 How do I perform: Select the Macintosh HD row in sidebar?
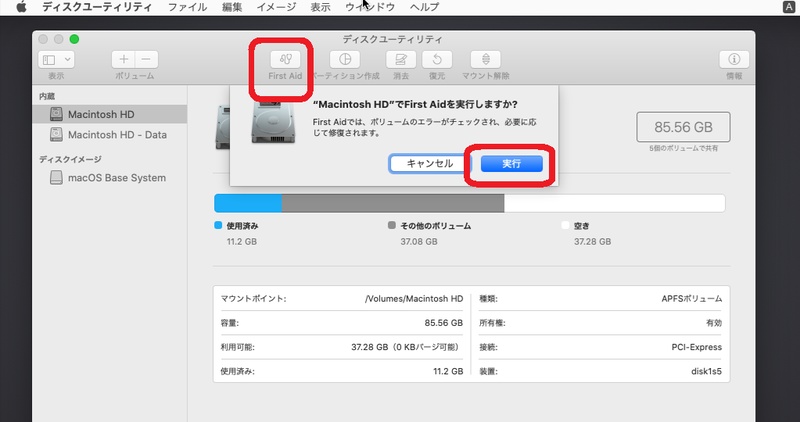point(109,114)
